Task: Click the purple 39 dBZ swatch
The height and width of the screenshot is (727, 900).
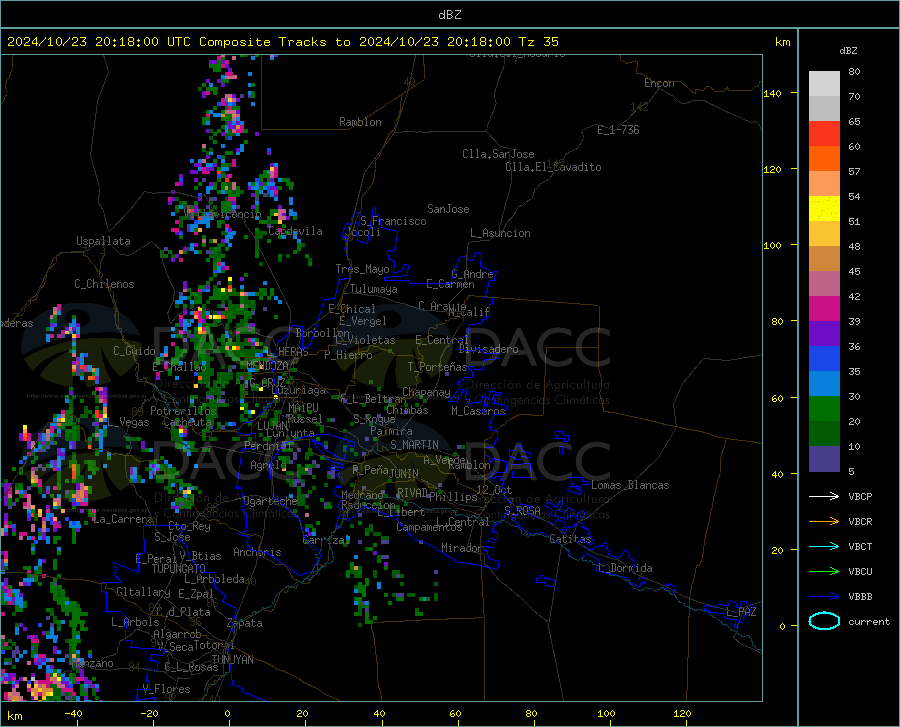Action: coord(824,333)
